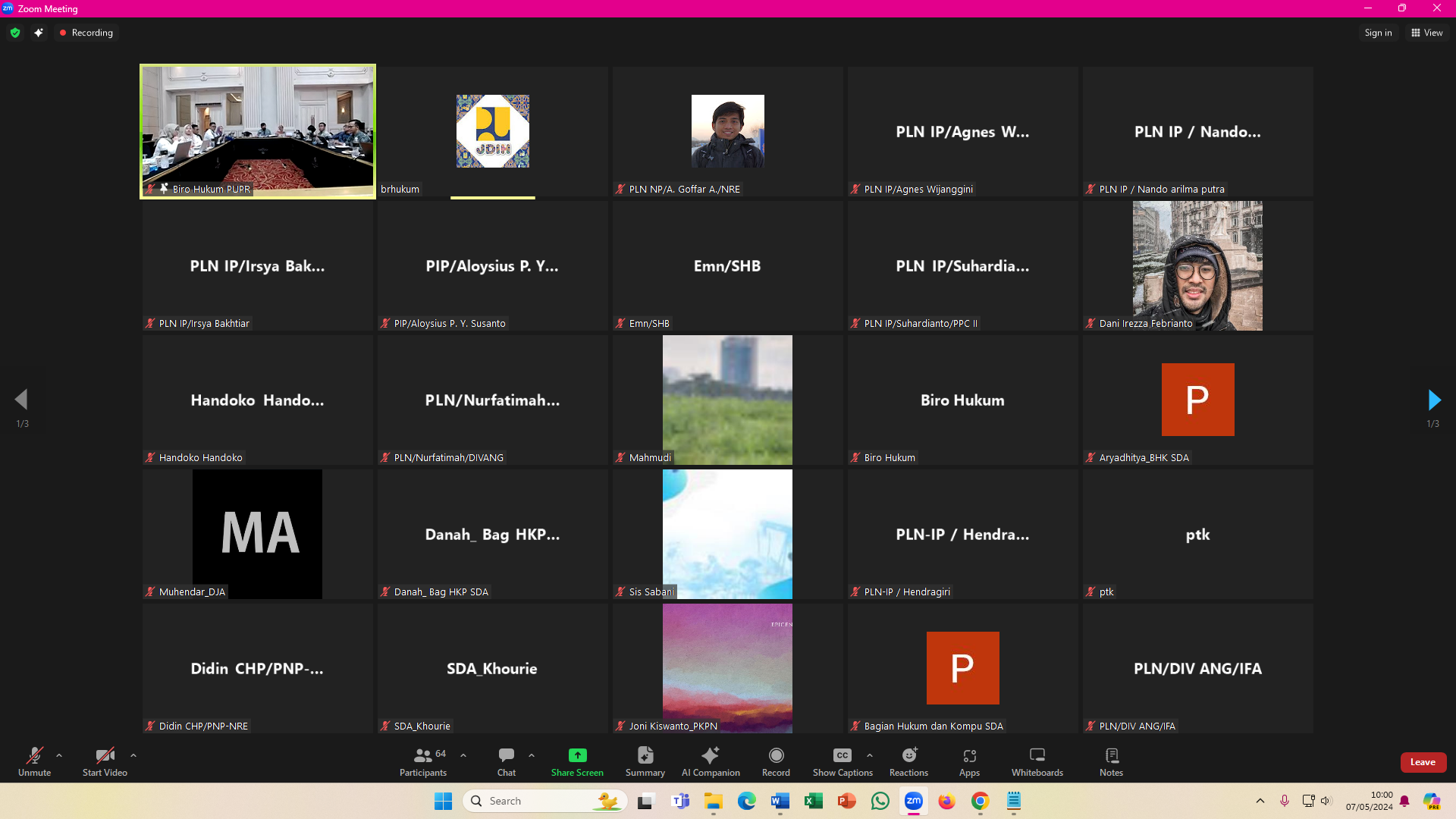Expand chat options arrow
The image size is (1456, 819).
pos(532,755)
